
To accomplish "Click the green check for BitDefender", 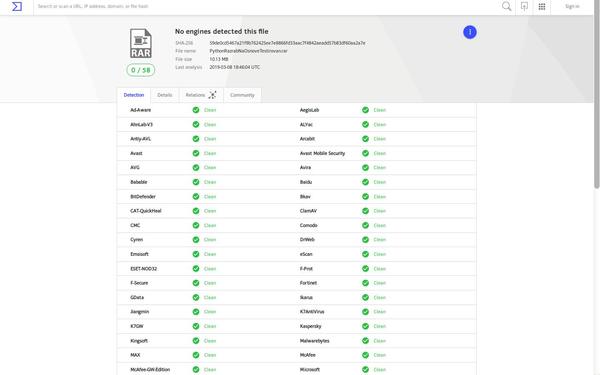I will click(x=196, y=197).
